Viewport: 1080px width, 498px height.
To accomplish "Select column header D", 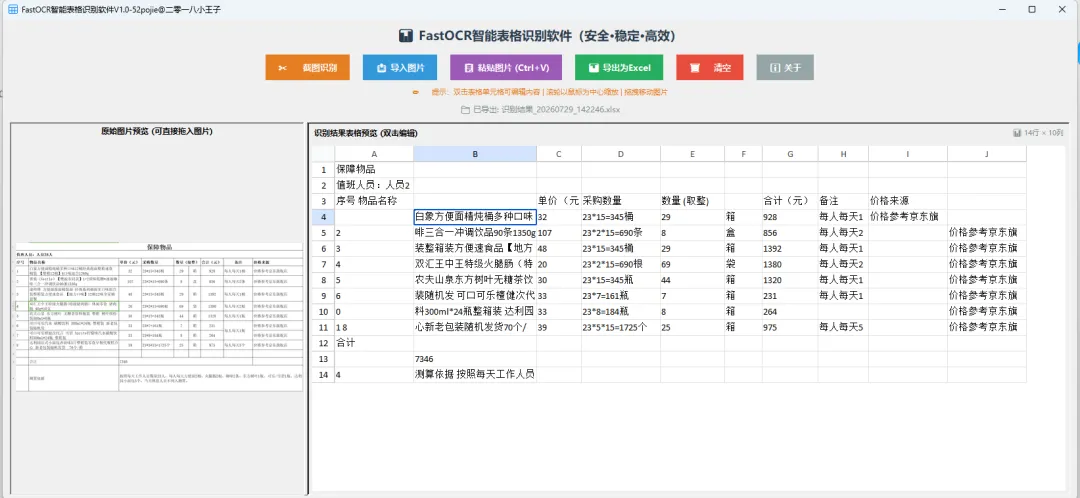I will coord(621,154).
